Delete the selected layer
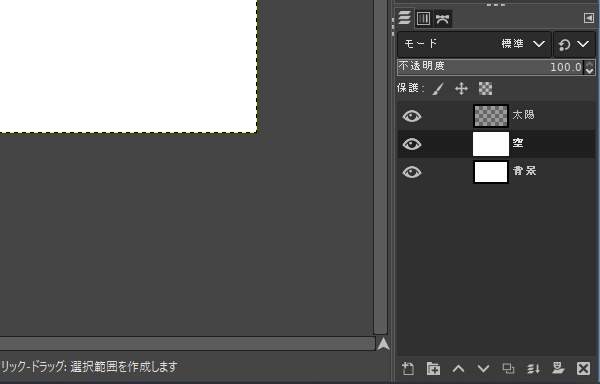 tap(583, 369)
